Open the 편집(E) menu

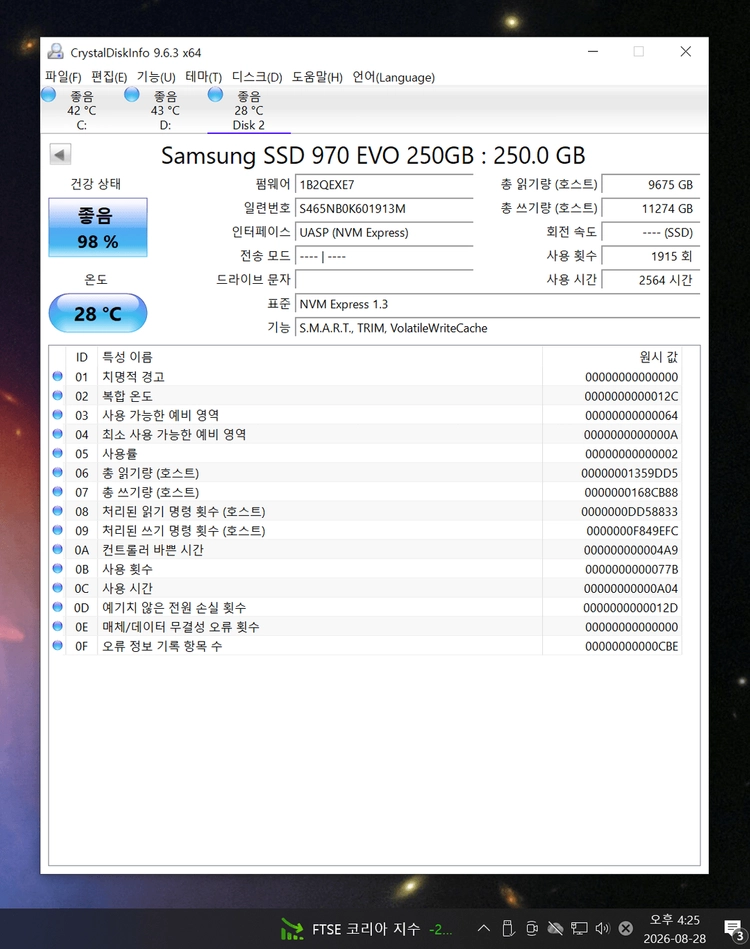click(109, 77)
